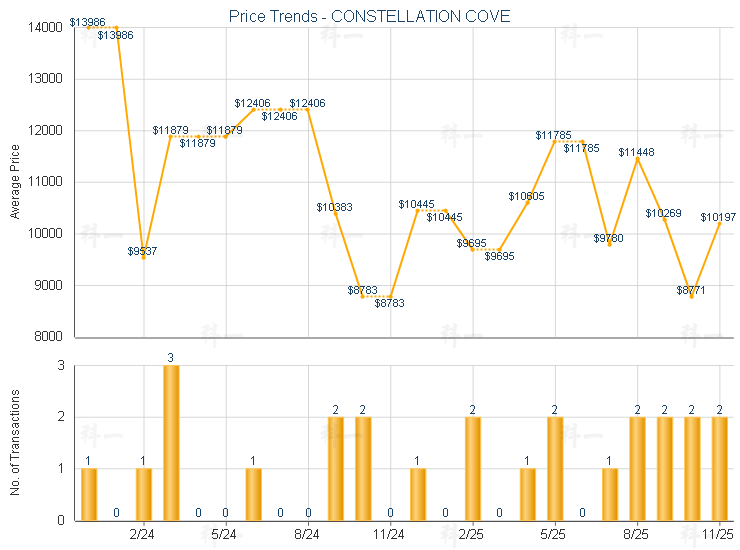740x550 pixels.
Task: Select the 8/24 date label
Action: pyautogui.click(x=307, y=534)
